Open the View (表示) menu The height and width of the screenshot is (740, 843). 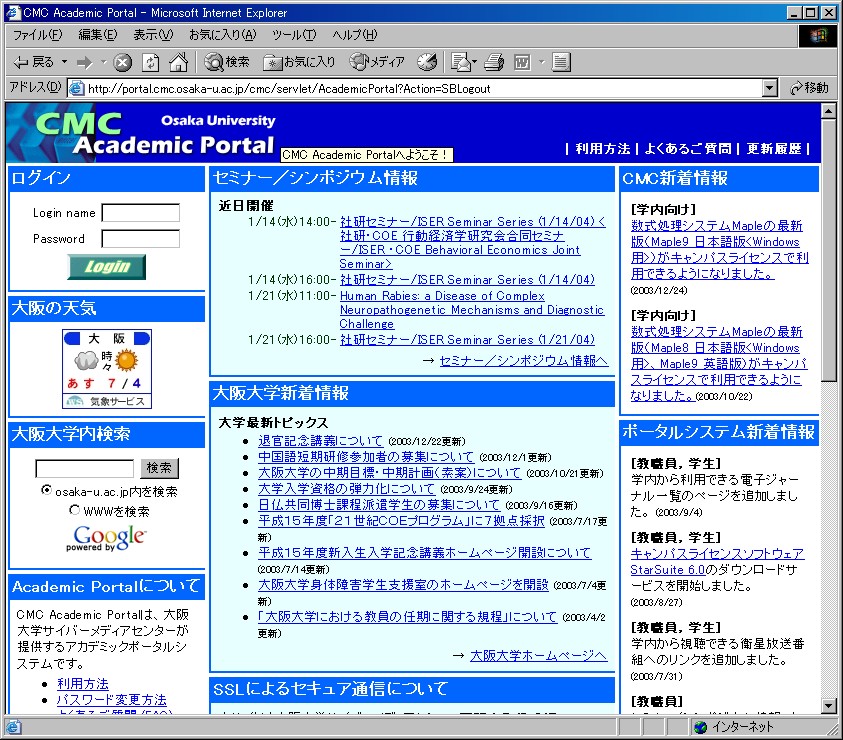(153, 35)
